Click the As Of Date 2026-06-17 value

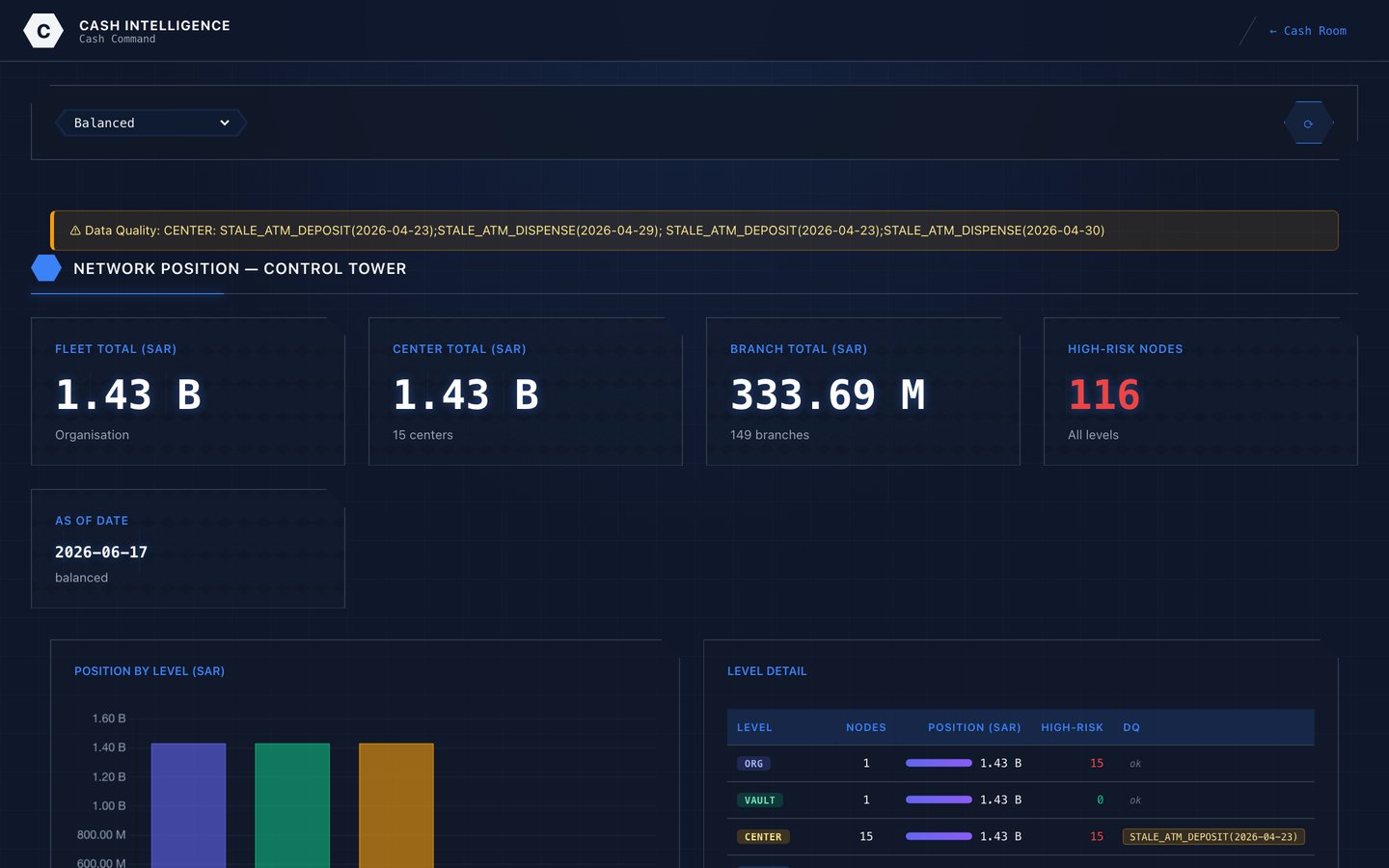[x=101, y=552]
